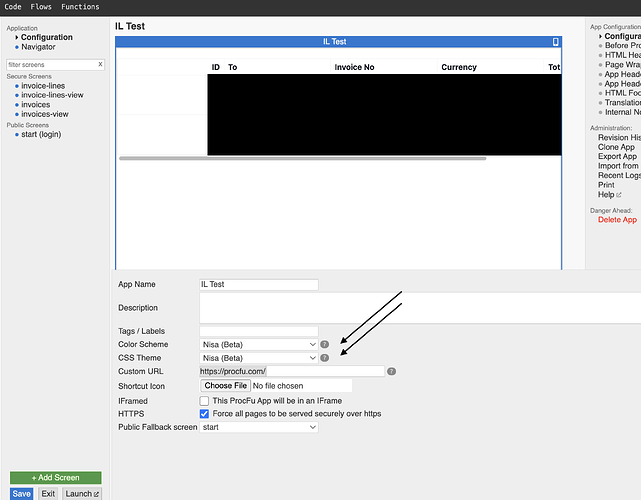Image resolution: width=641 pixels, height=500 pixels.
Task: Click Clone App under Administration
Action: 616,147
